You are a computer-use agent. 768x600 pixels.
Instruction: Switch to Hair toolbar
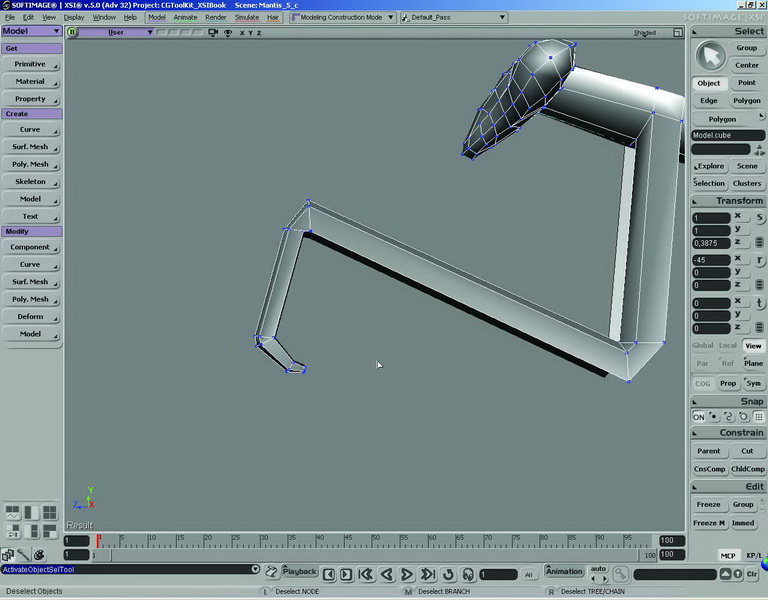coord(273,17)
